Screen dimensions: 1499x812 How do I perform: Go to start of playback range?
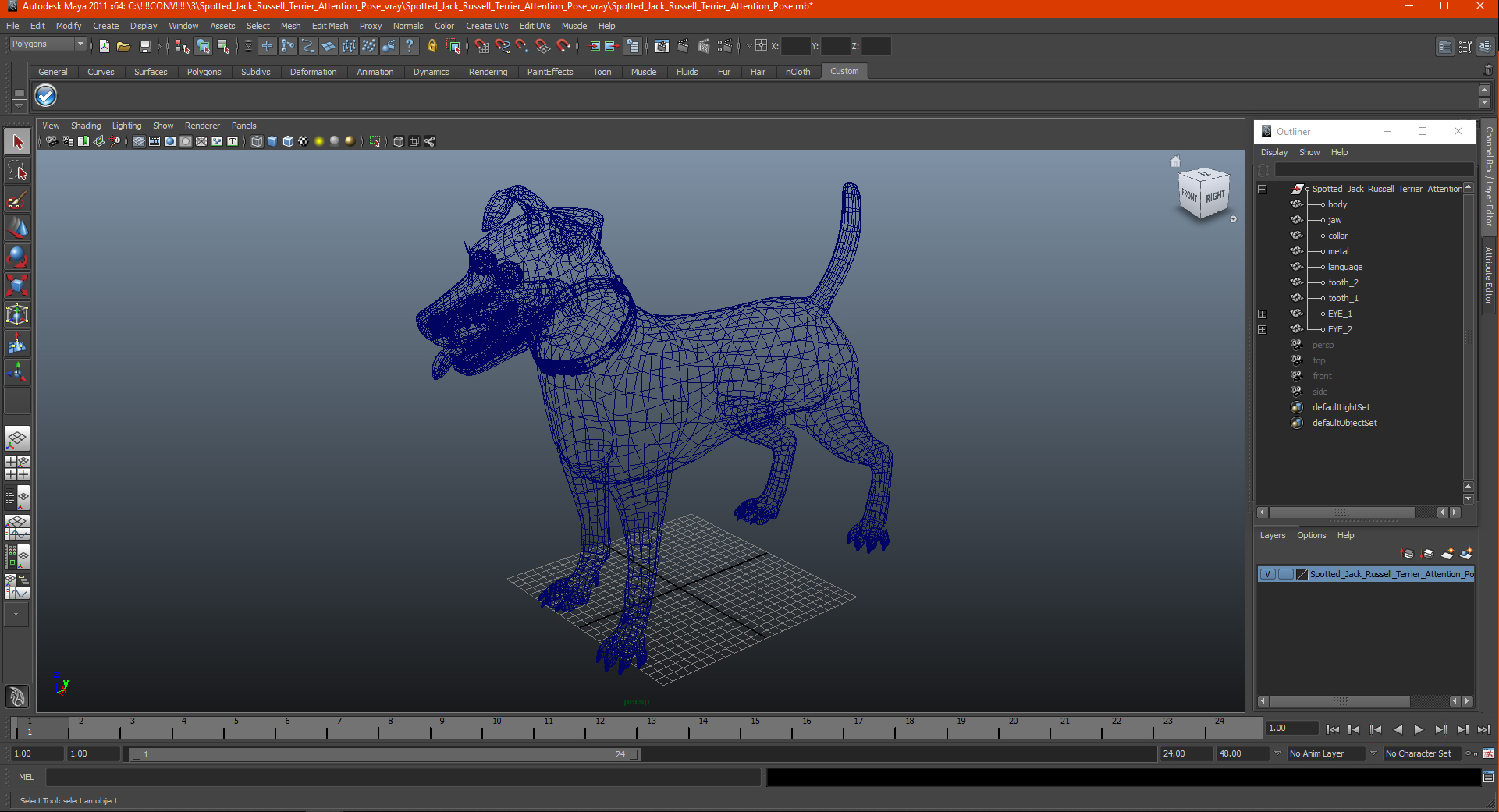click(x=1333, y=729)
